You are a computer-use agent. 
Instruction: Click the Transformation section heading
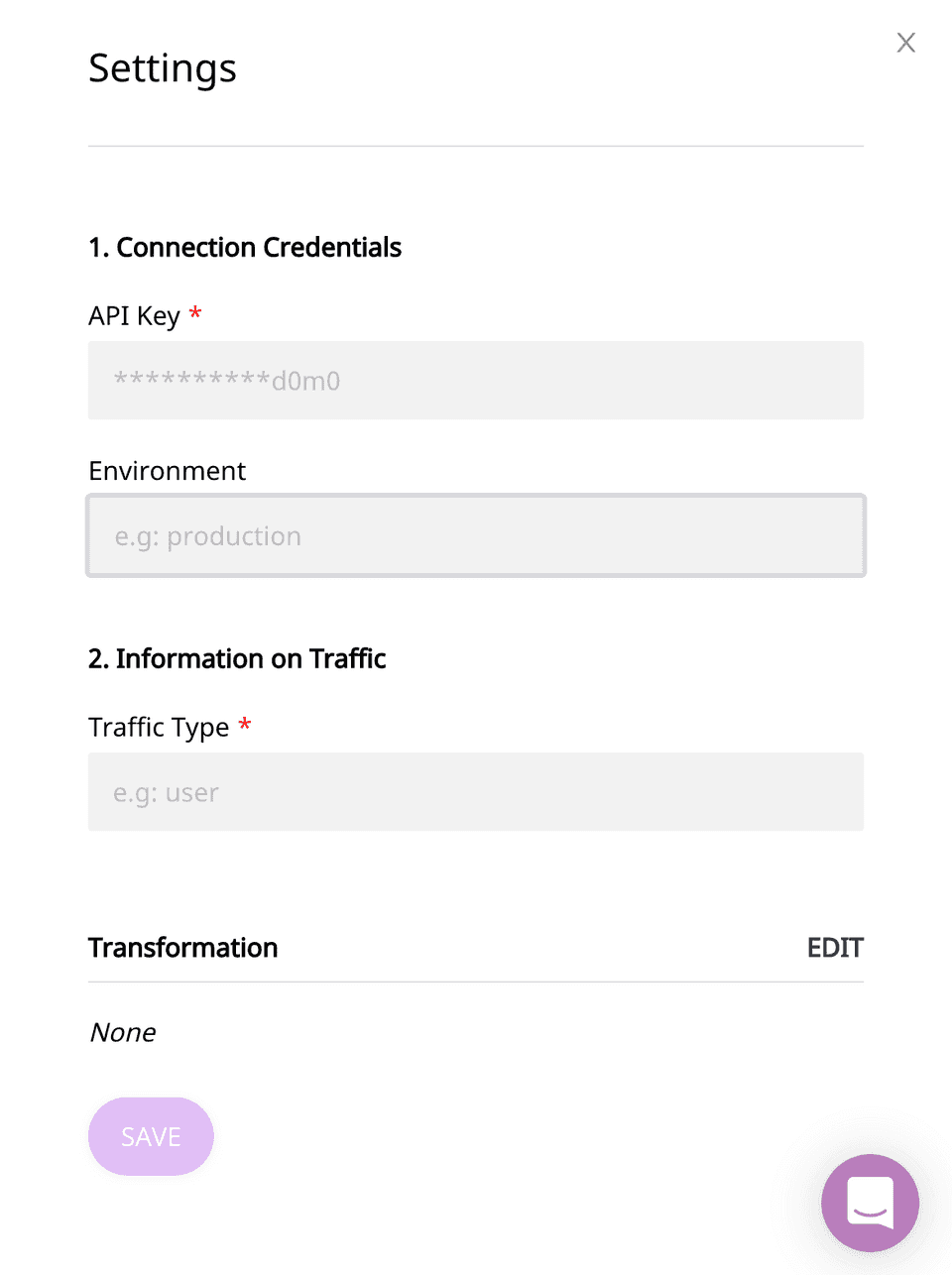[183, 948]
